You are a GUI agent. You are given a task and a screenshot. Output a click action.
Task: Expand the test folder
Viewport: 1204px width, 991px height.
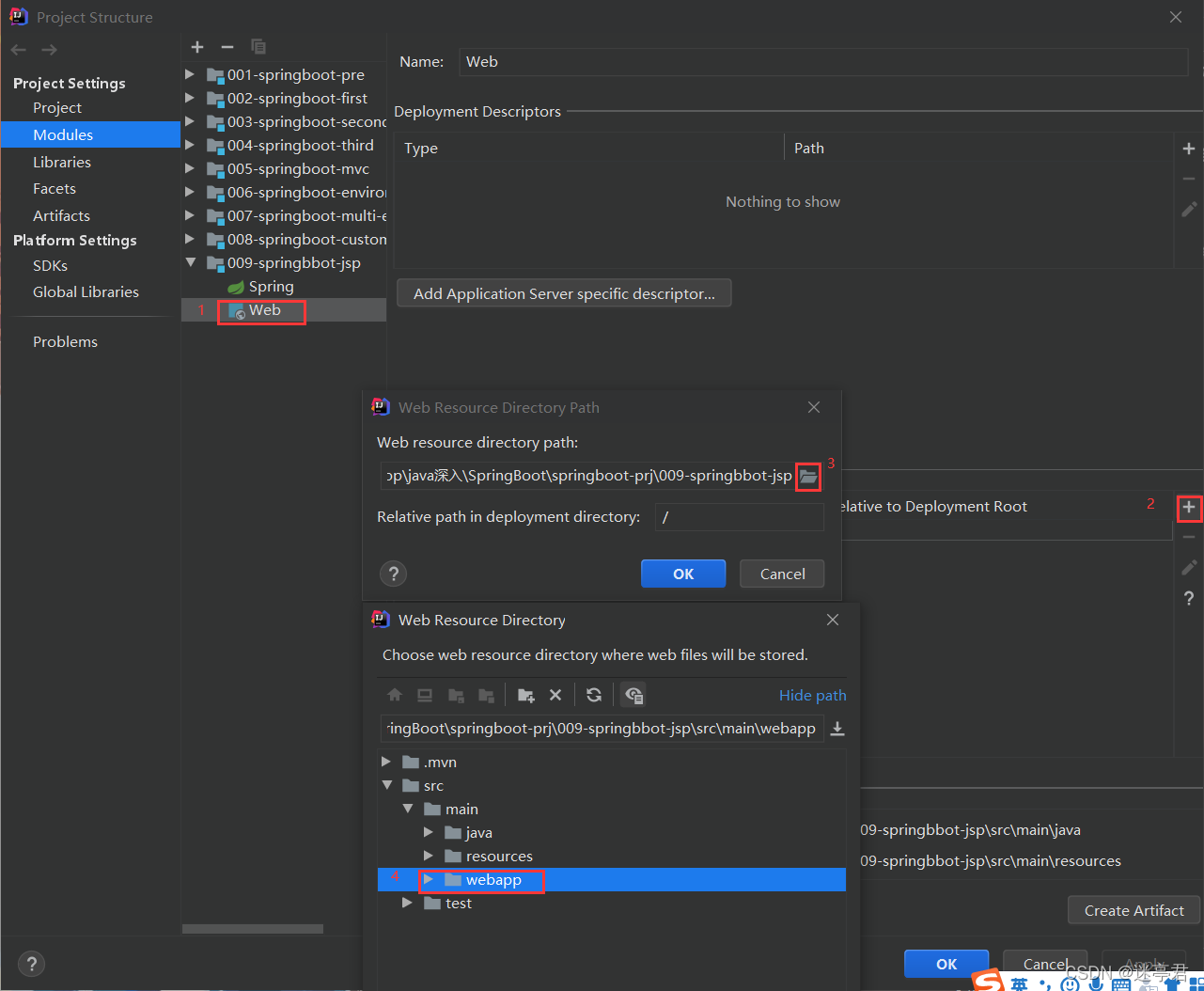tap(407, 903)
